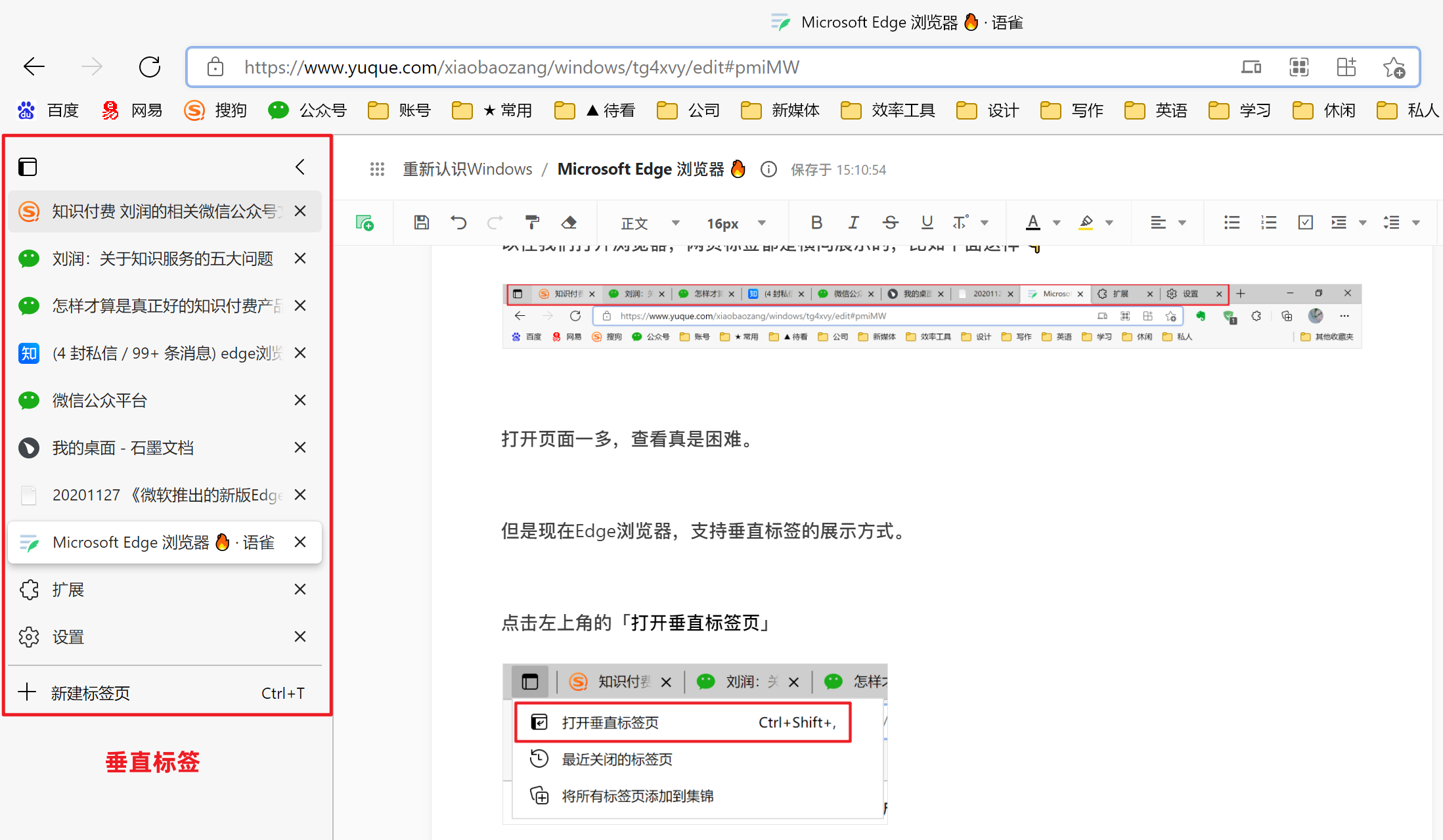This screenshot has height=840, width=1443.
Task: Redo the last edit
Action: pos(495,223)
